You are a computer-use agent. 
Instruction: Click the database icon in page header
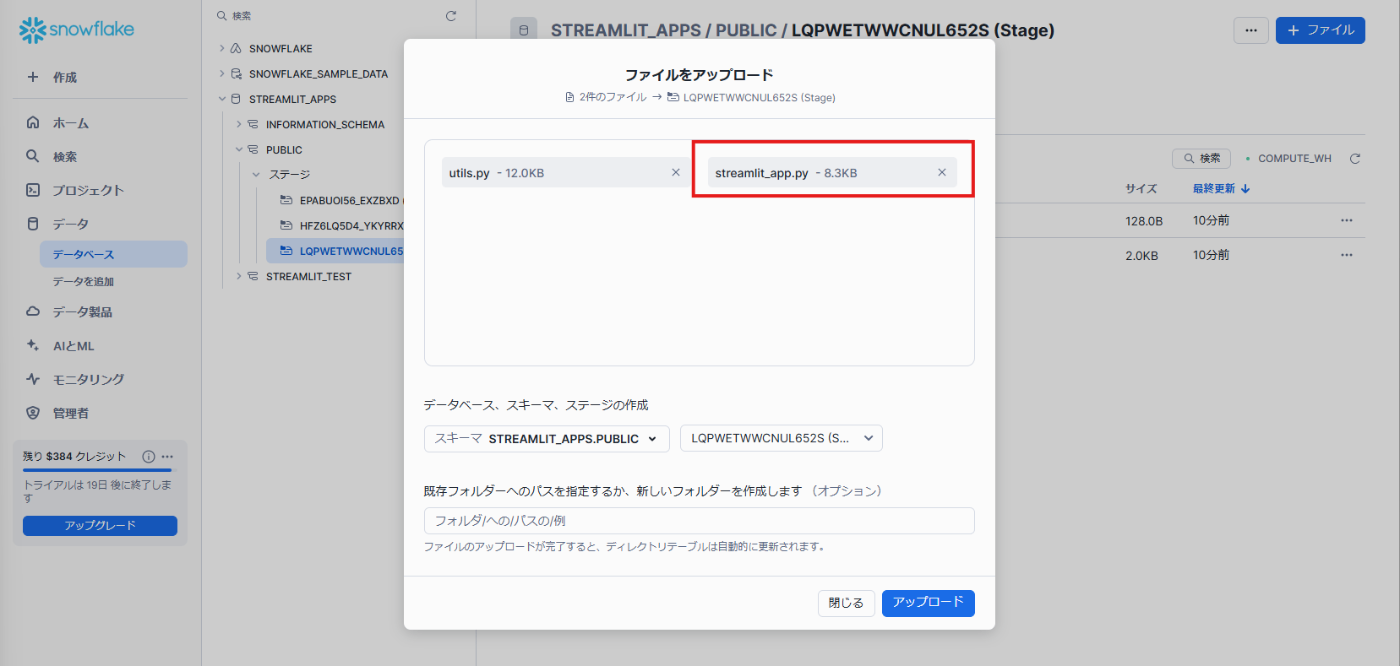(523, 30)
